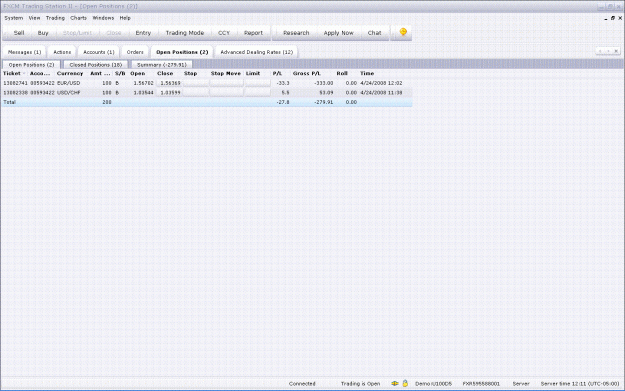
Task: Open the Trading menu
Action: point(55,18)
